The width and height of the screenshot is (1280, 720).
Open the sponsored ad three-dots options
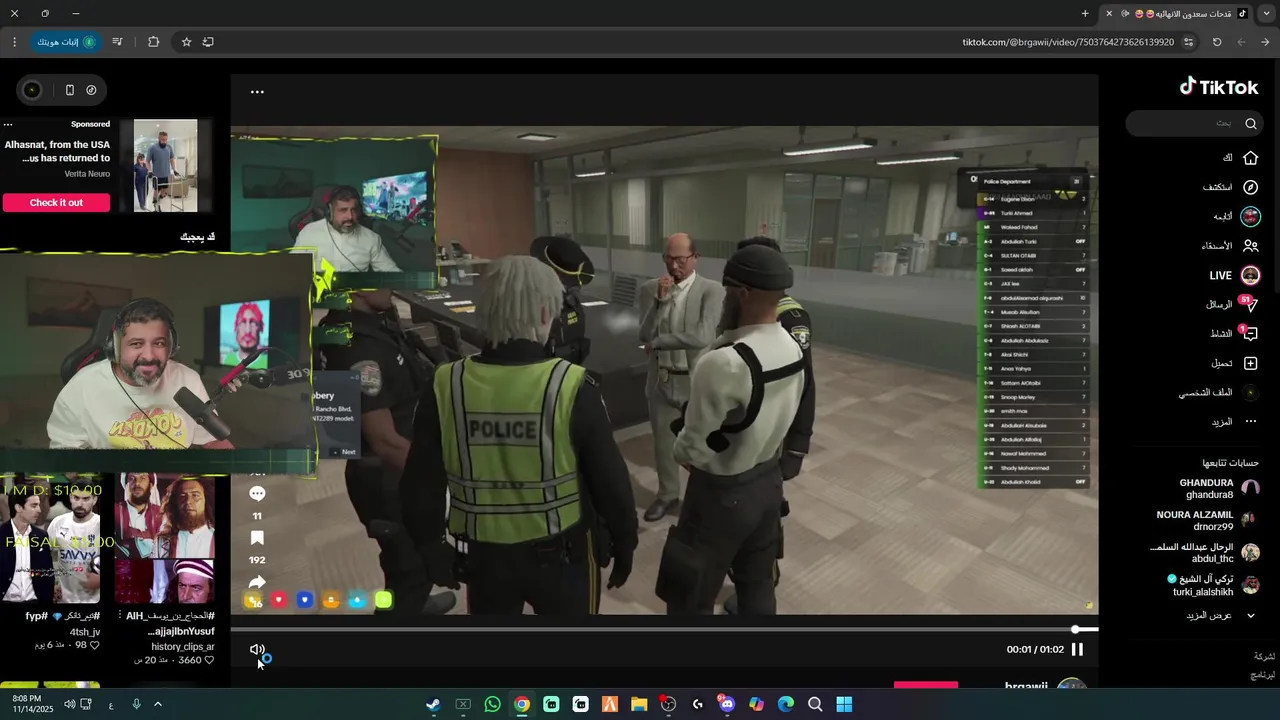pos(8,125)
